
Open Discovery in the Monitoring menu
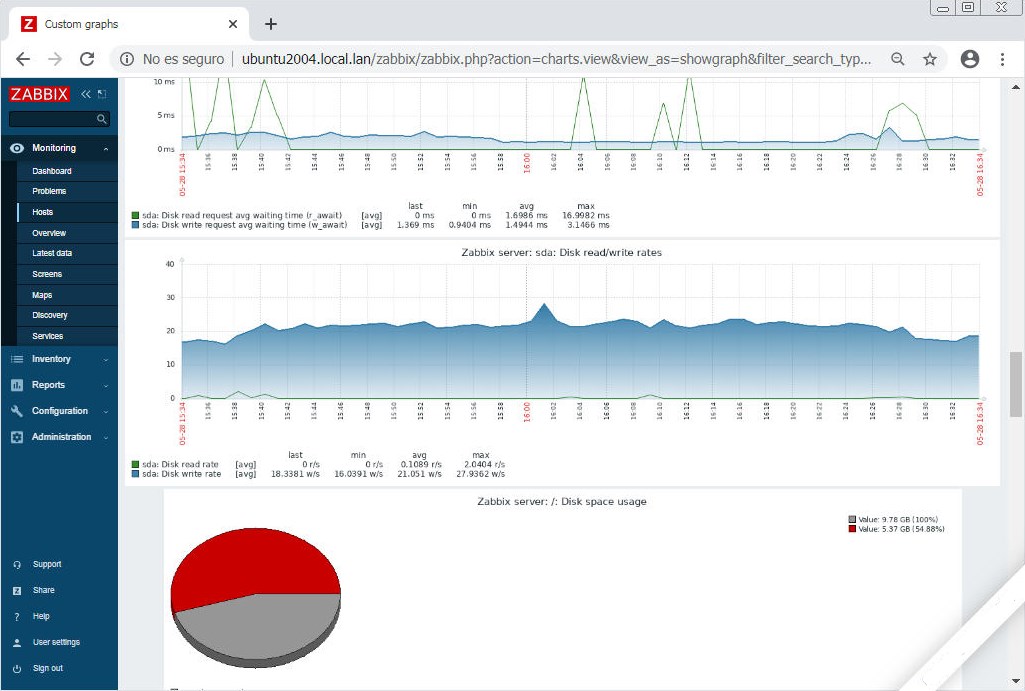pos(50,315)
